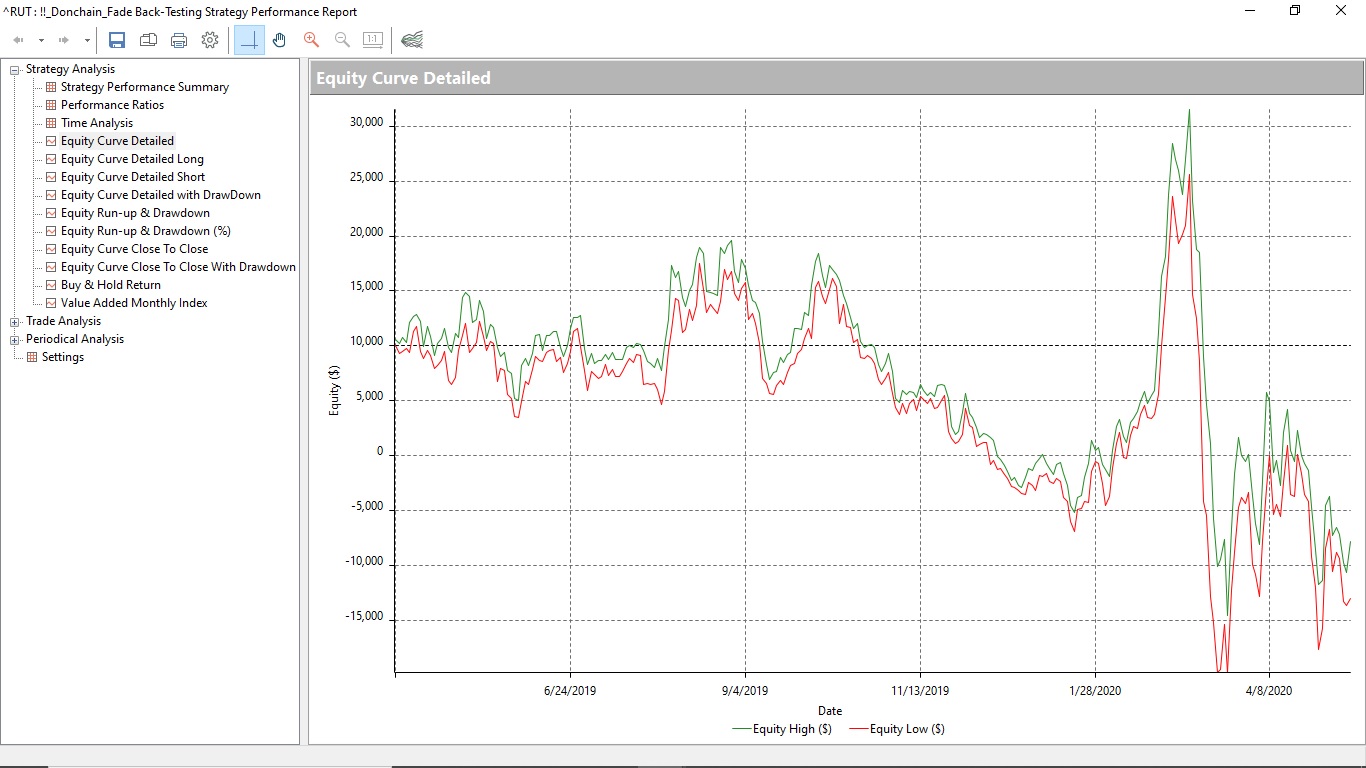Click the chart icon beside Buy & Hold Return
Viewport: 1366px width, 768px height.
[52, 285]
